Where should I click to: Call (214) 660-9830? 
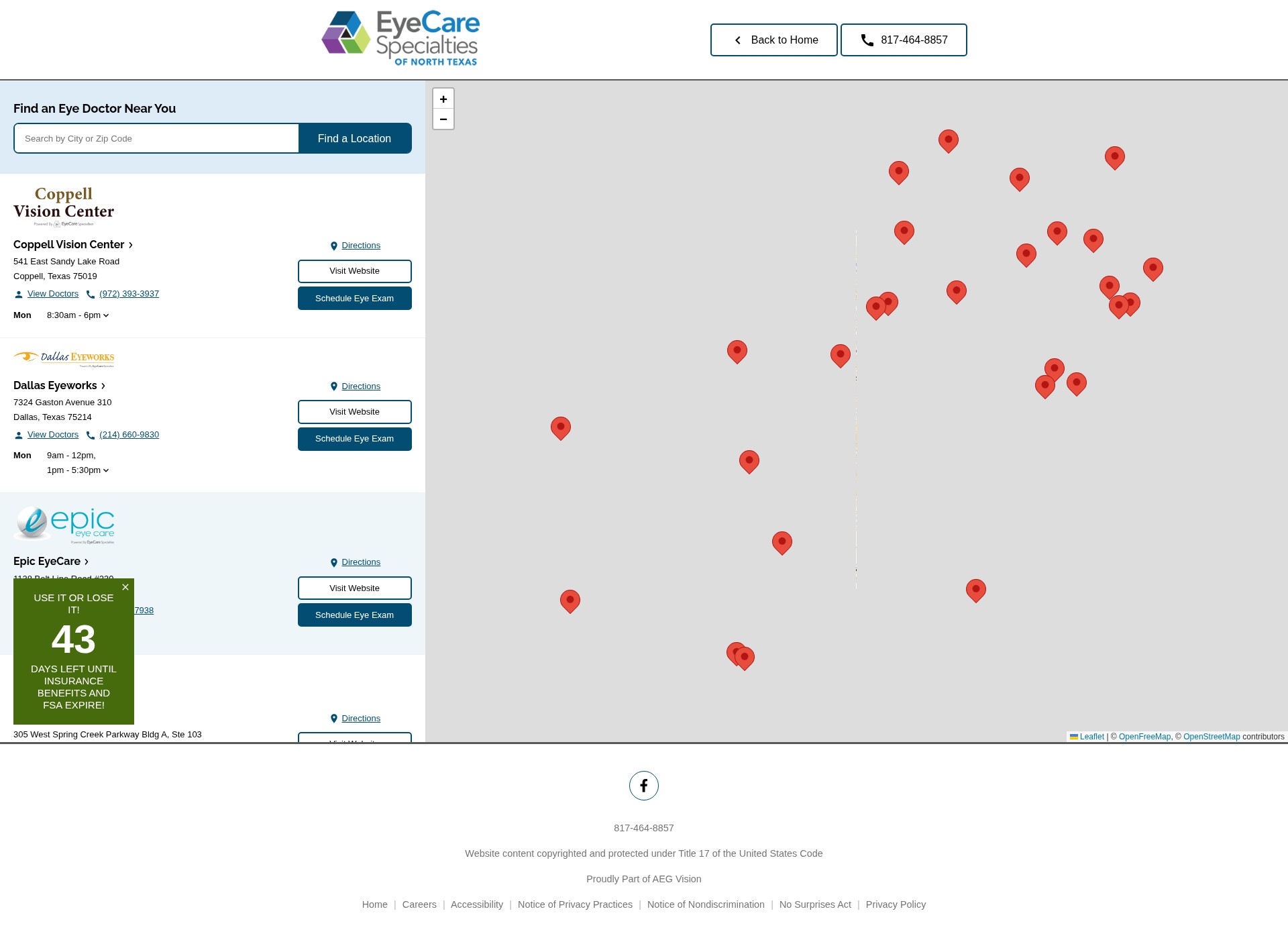click(x=129, y=435)
